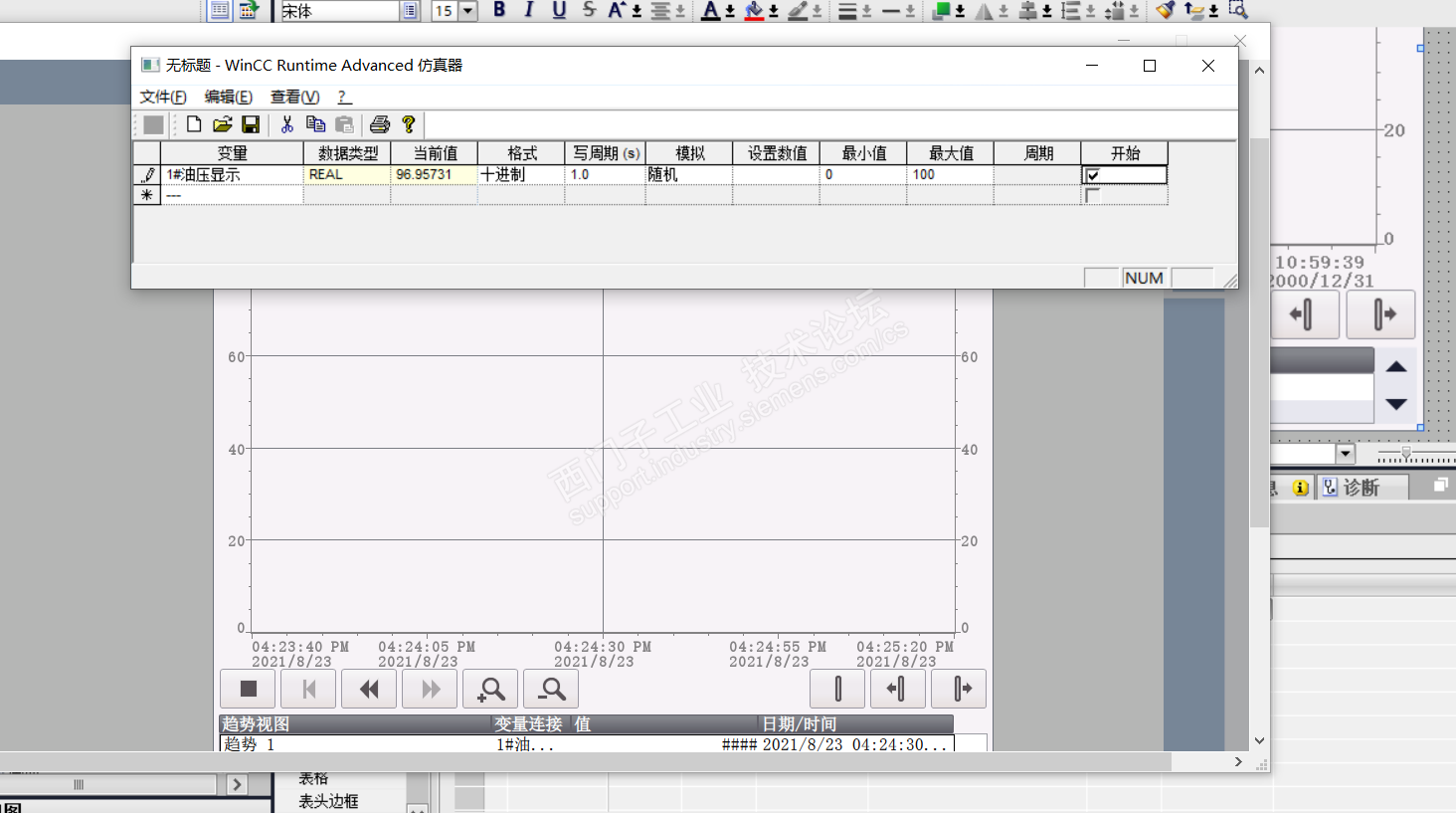The width and height of the screenshot is (1456, 813).
Task: Click the format painter brush icon
Action: (x=1166, y=10)
